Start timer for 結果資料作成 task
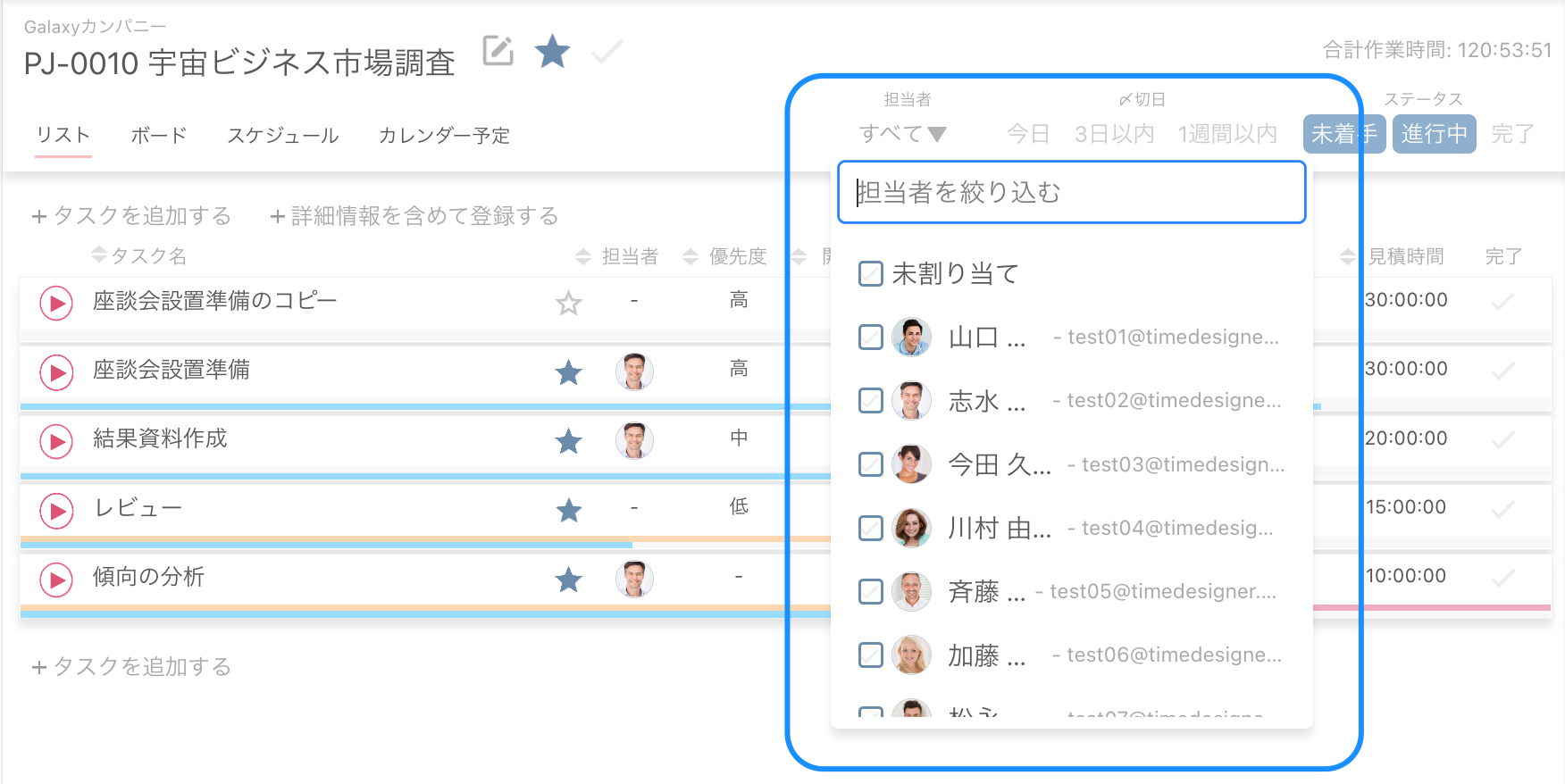 [x=56, y=441]
